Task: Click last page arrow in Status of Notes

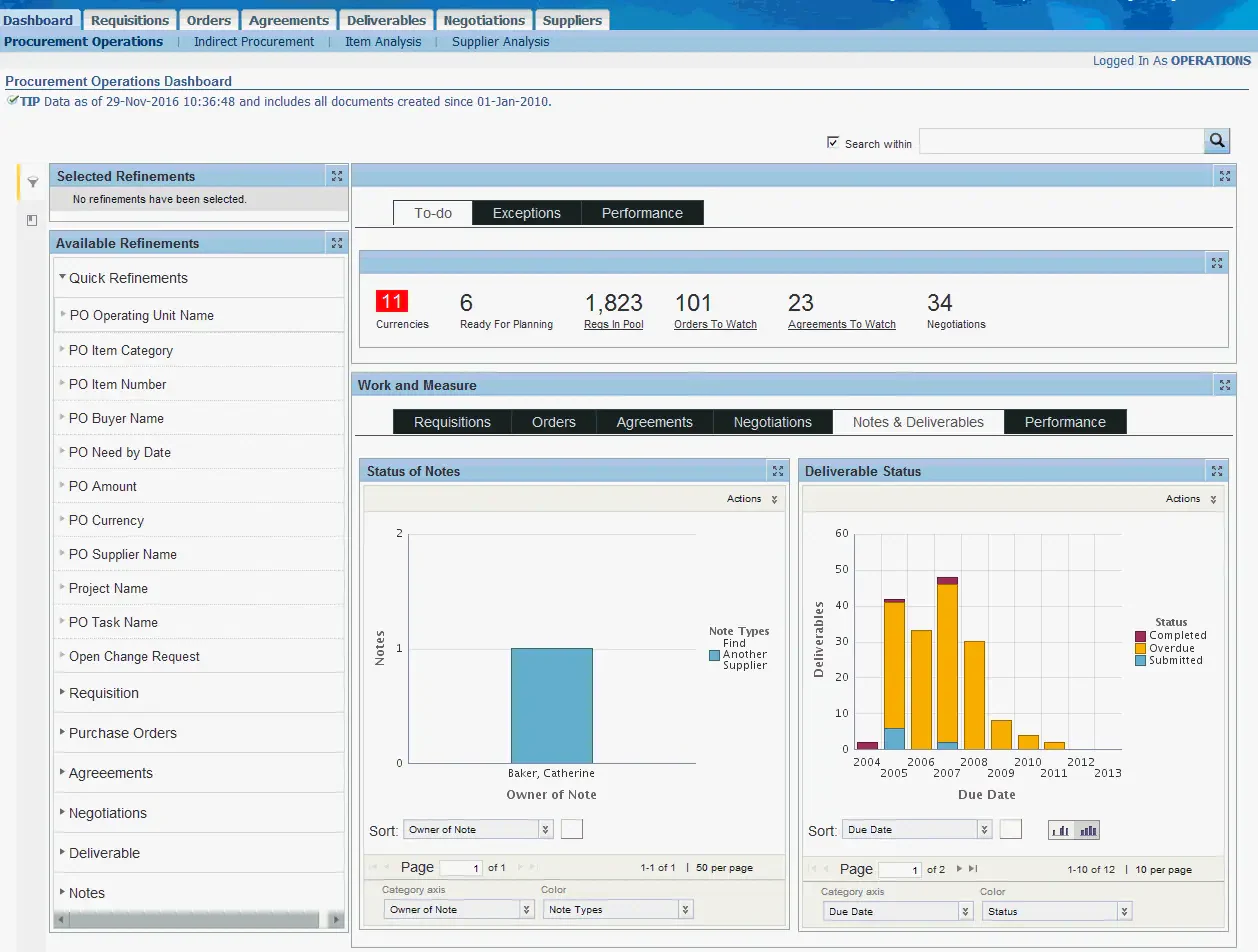Action: click(532, 867)
